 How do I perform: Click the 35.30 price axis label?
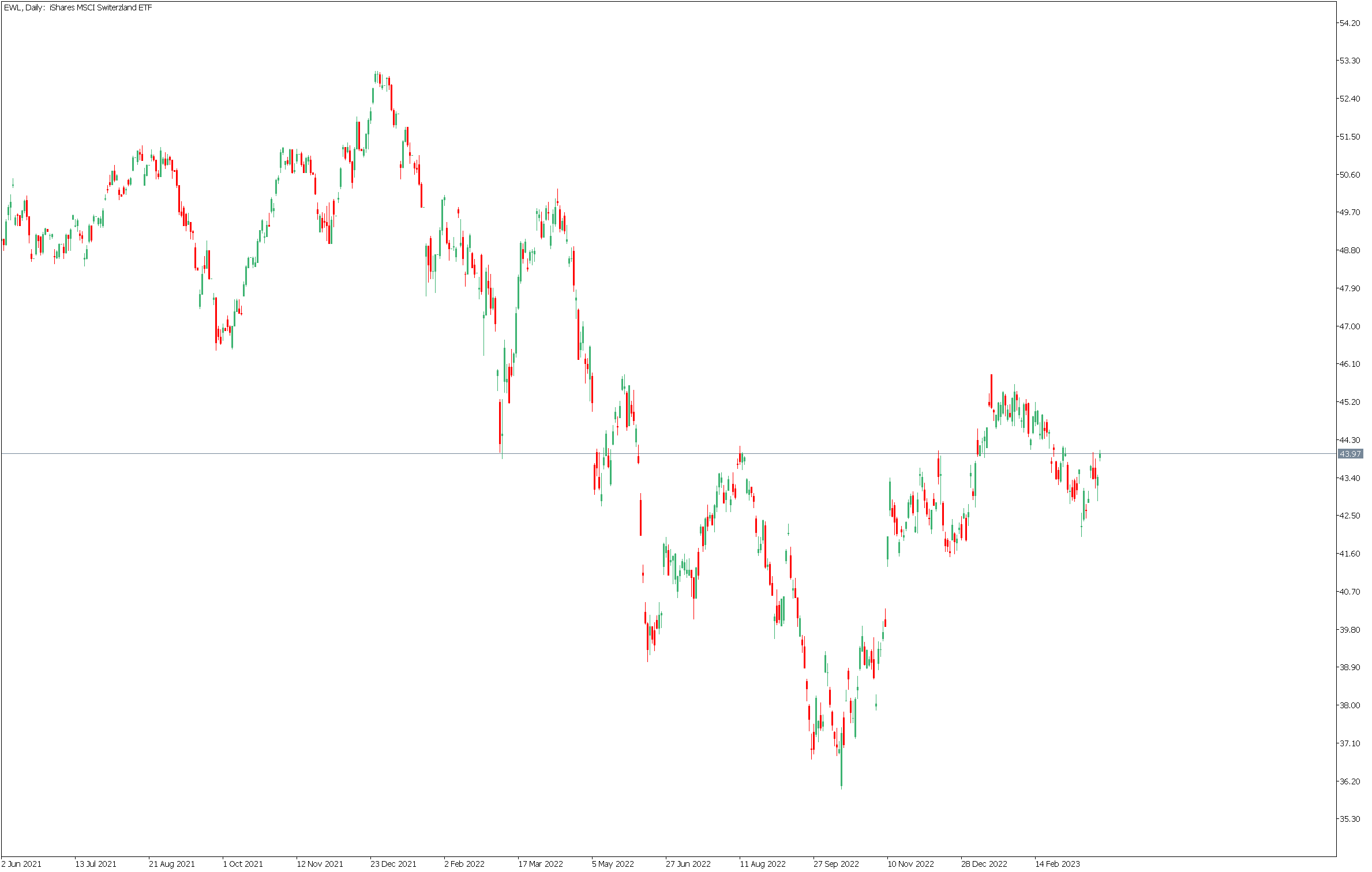coord(1349,819)
